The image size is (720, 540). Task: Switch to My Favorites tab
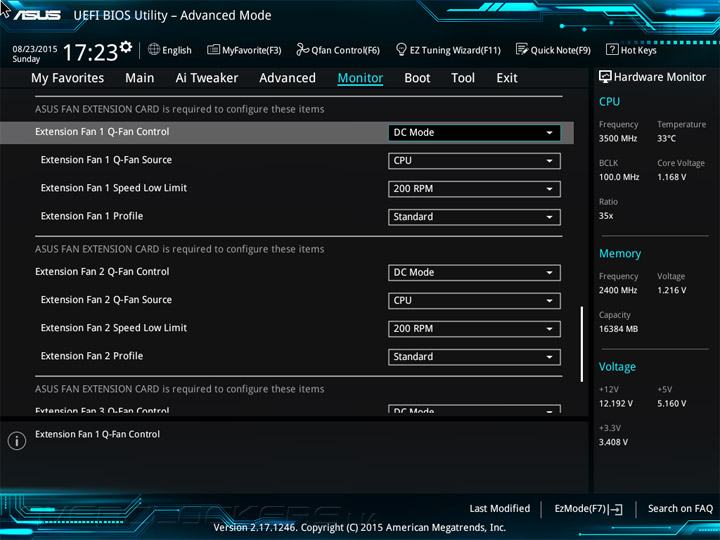[68, 78]
